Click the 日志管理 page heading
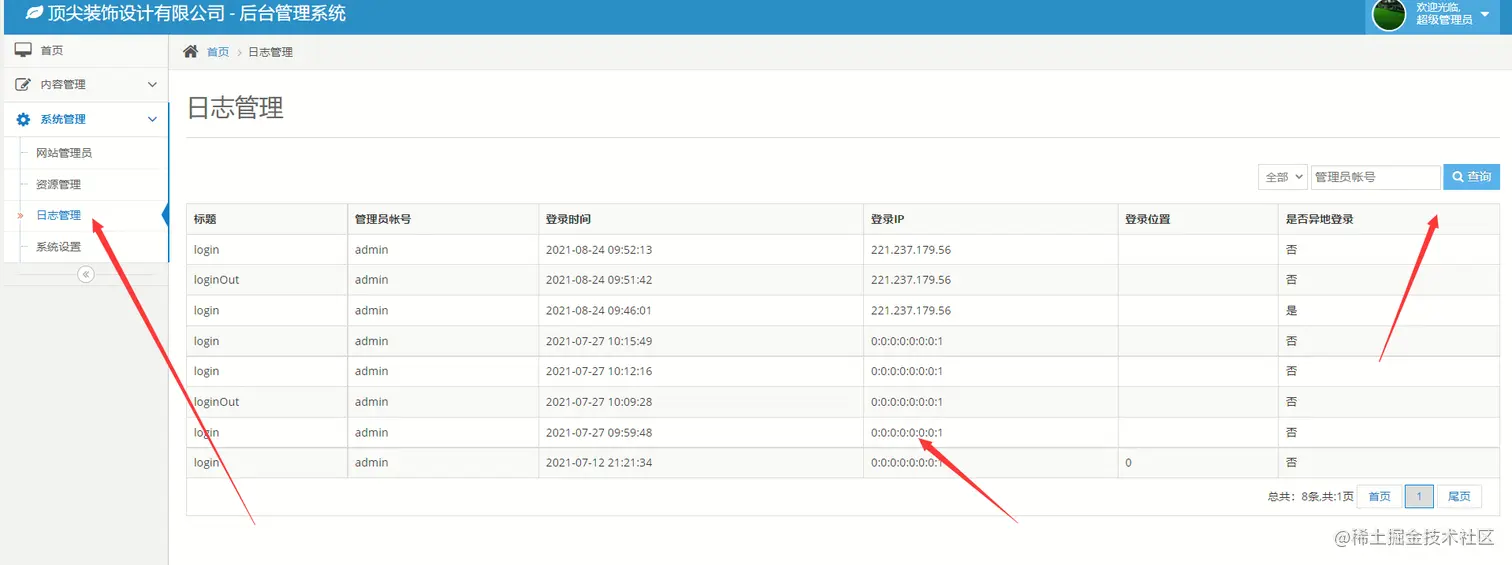 point(235,107)
